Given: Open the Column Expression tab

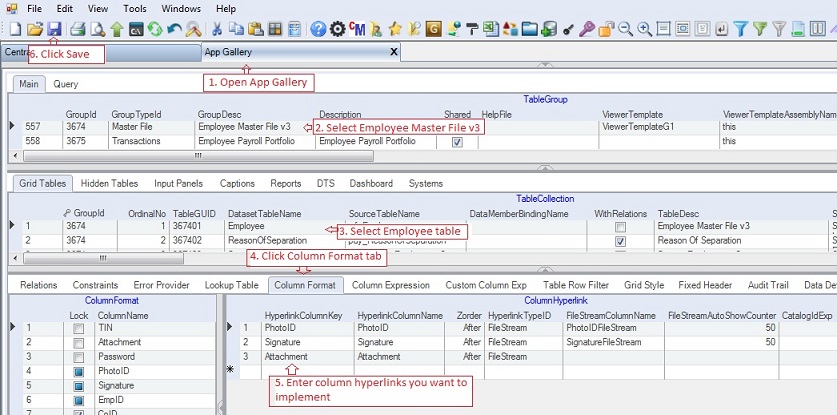Looking at the screenshot, I should pos(391,285).
